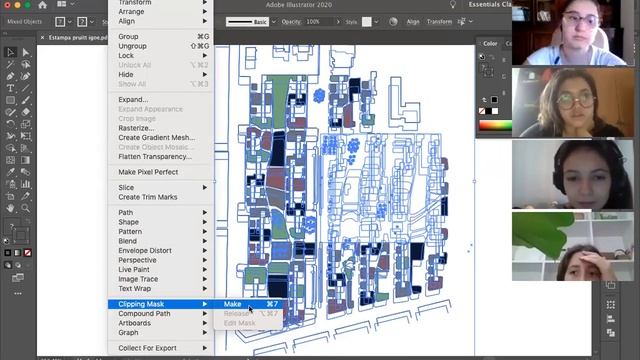Select the Rectangle tool
This screenshot has height=360, width=640.
tap(10, 100)
